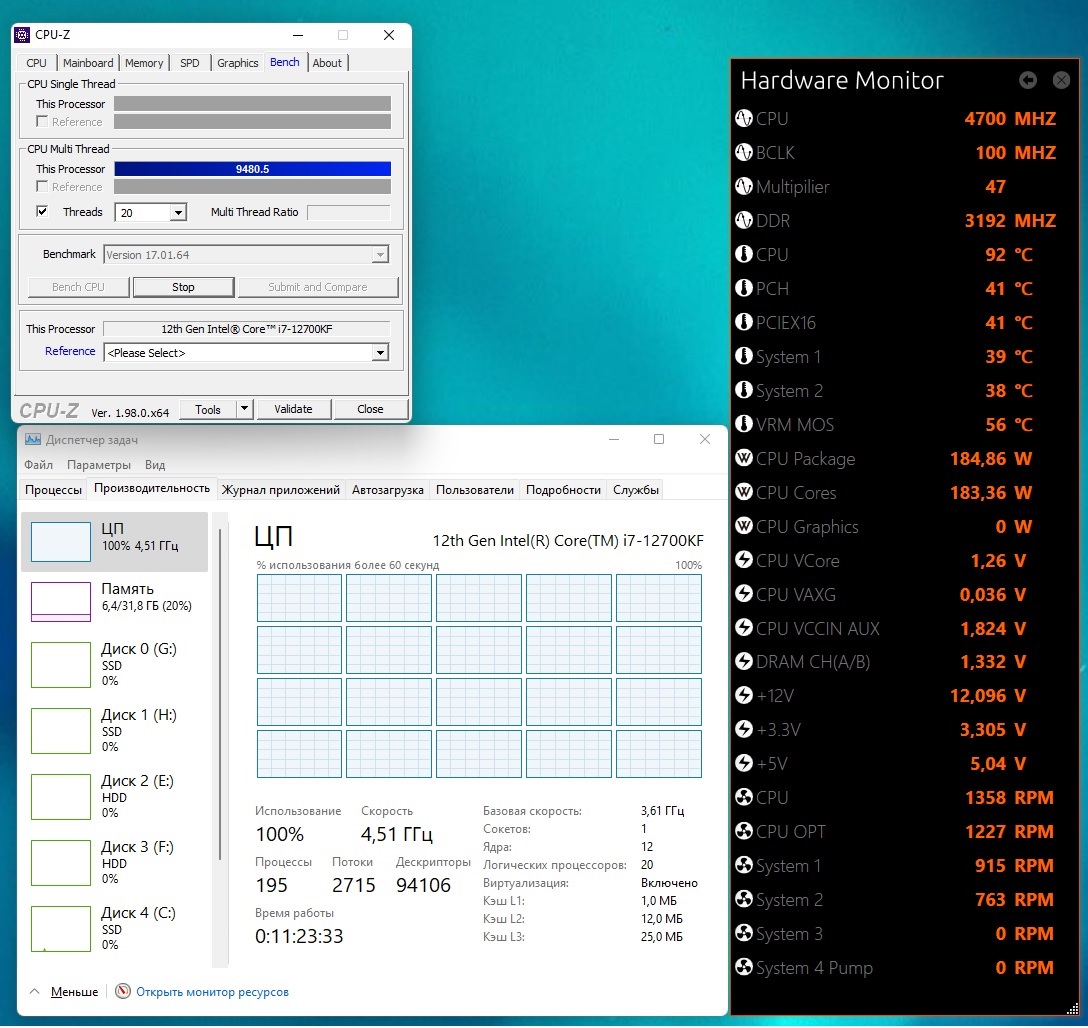The width and height of the screenshot is (1088, 1028).
Task: Click the CPU frequency waveform icon (4700 MHZ row)
Action: [744, 119]
